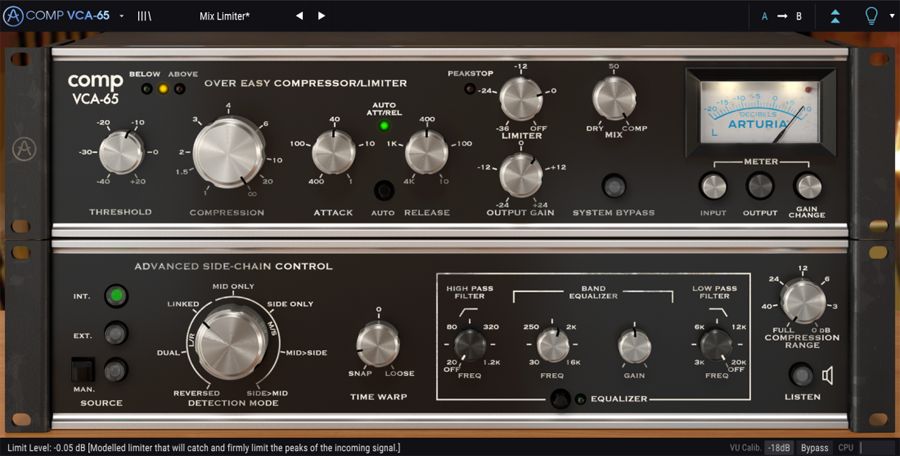
Task: Click the Attack knob
Action: [333, 152]
